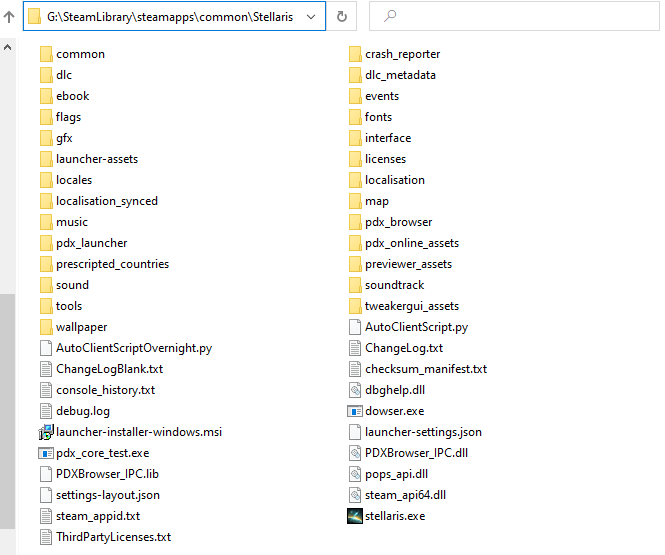Click the debug.log file icon
The height and width of the screenshot is (555, 665).
pyautogui.click(x=46, y=411)
